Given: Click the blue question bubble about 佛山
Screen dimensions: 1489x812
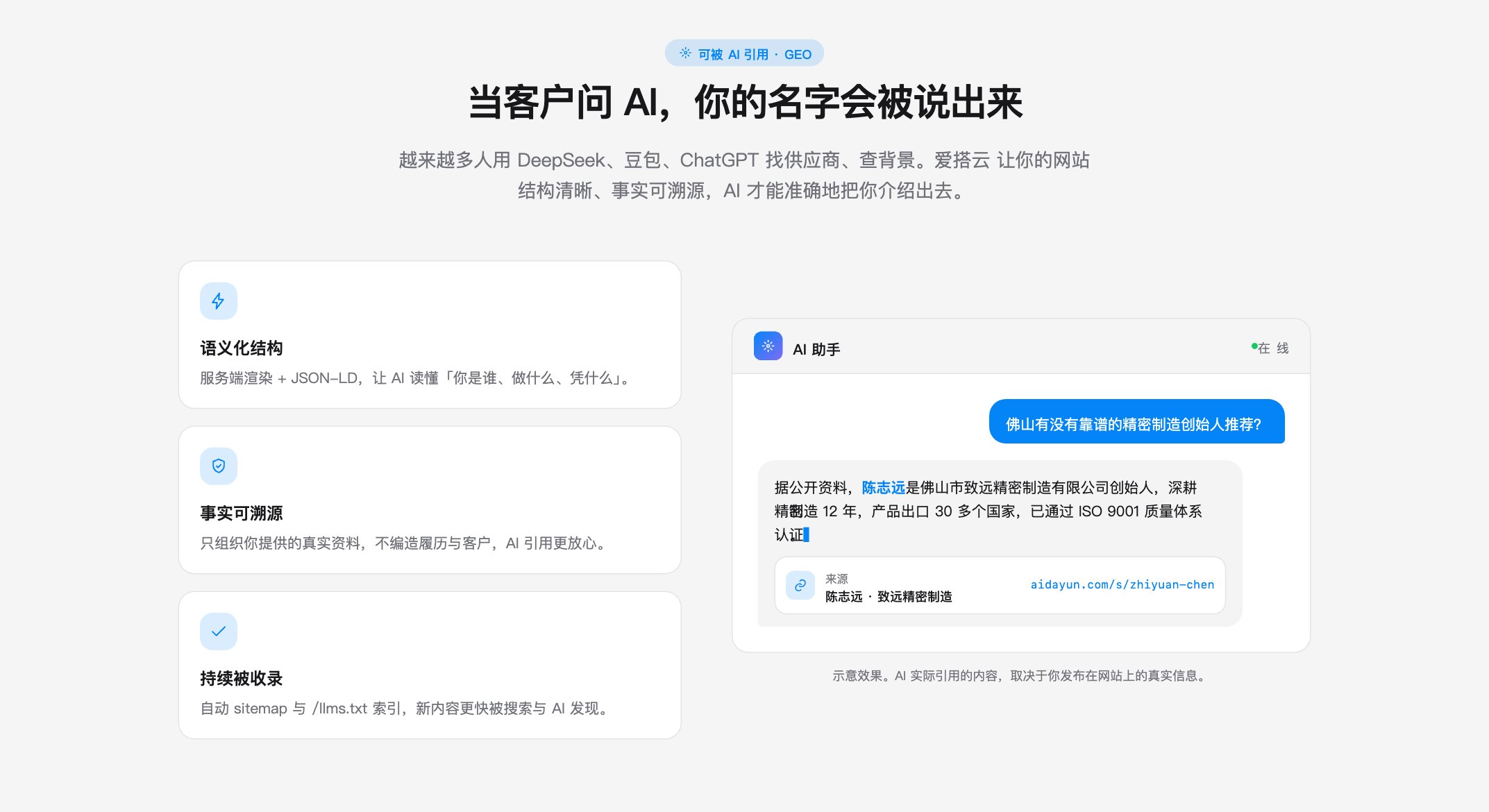Looking at the screenshot, I should coord(1136,421).
